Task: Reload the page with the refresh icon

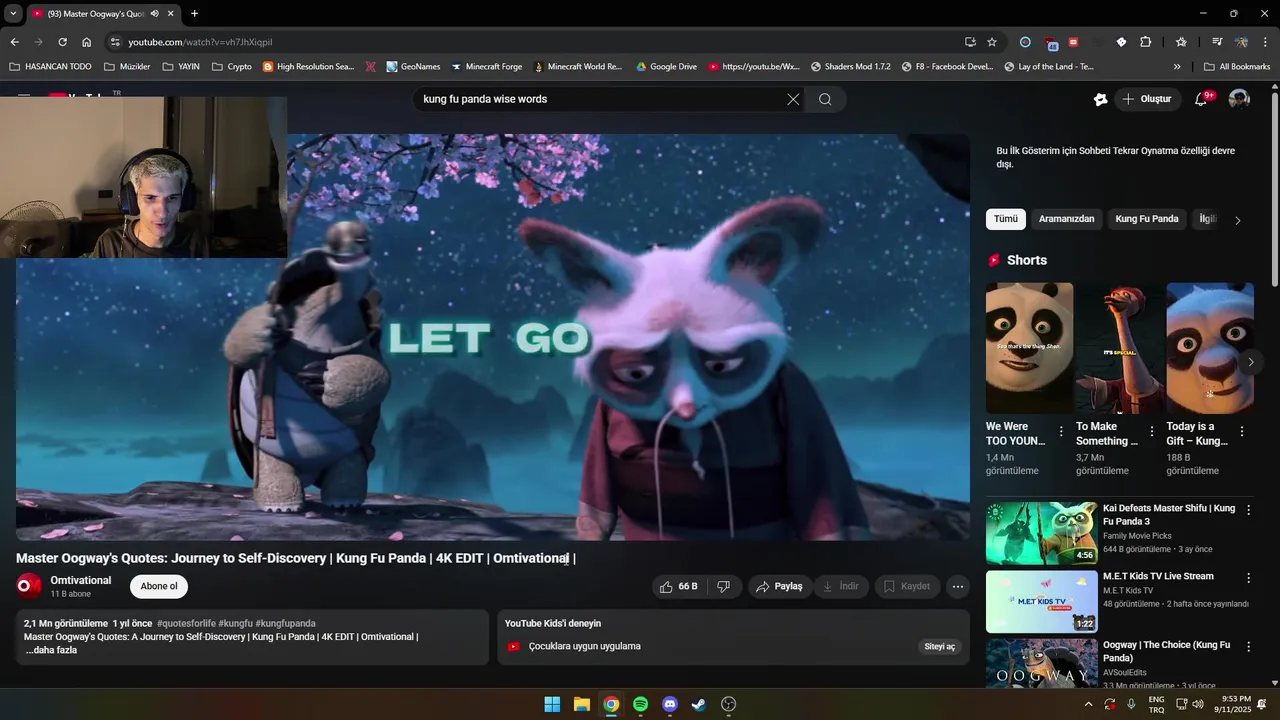Action: click(62, 42)
